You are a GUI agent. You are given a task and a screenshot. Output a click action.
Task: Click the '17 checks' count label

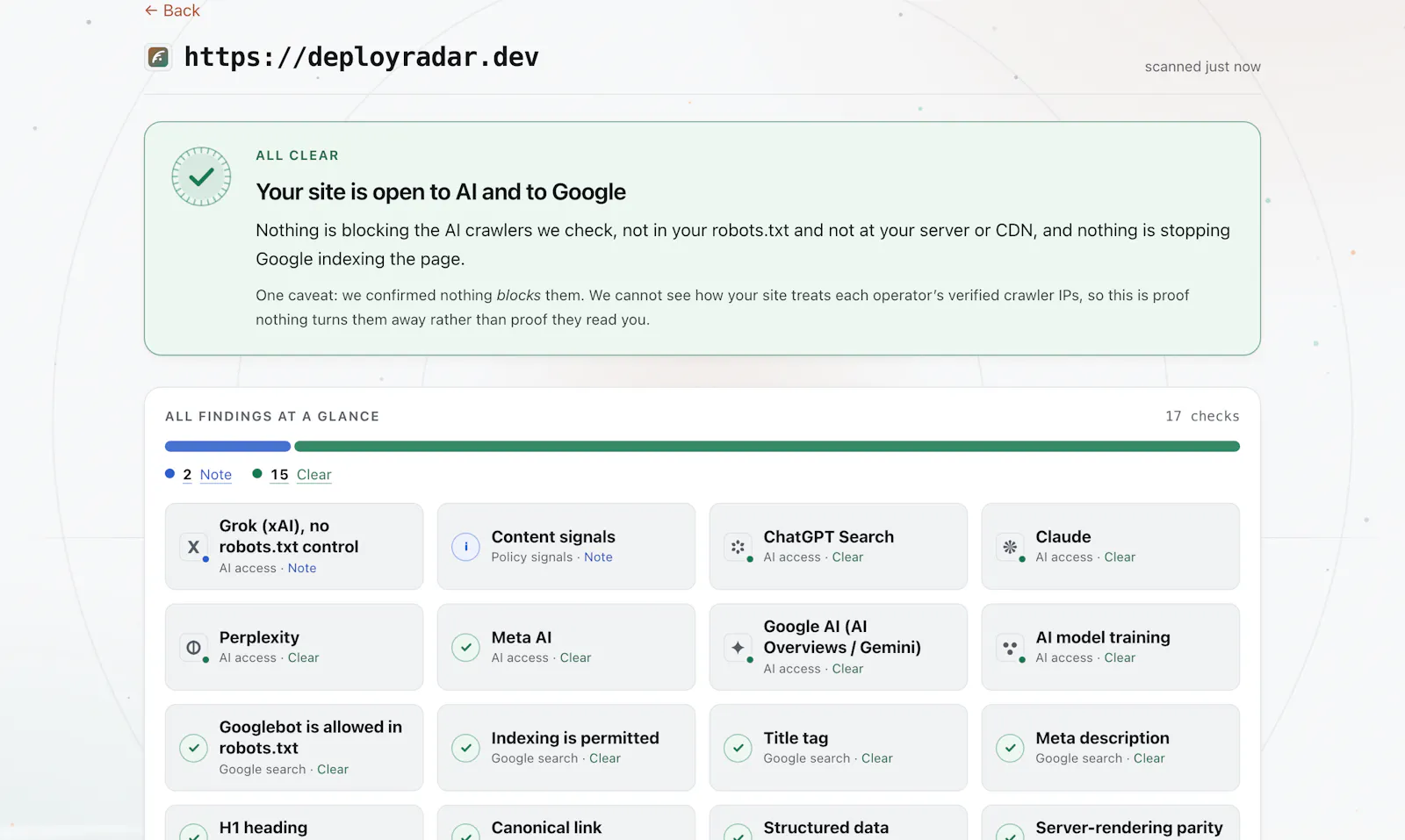point(1202,416)
